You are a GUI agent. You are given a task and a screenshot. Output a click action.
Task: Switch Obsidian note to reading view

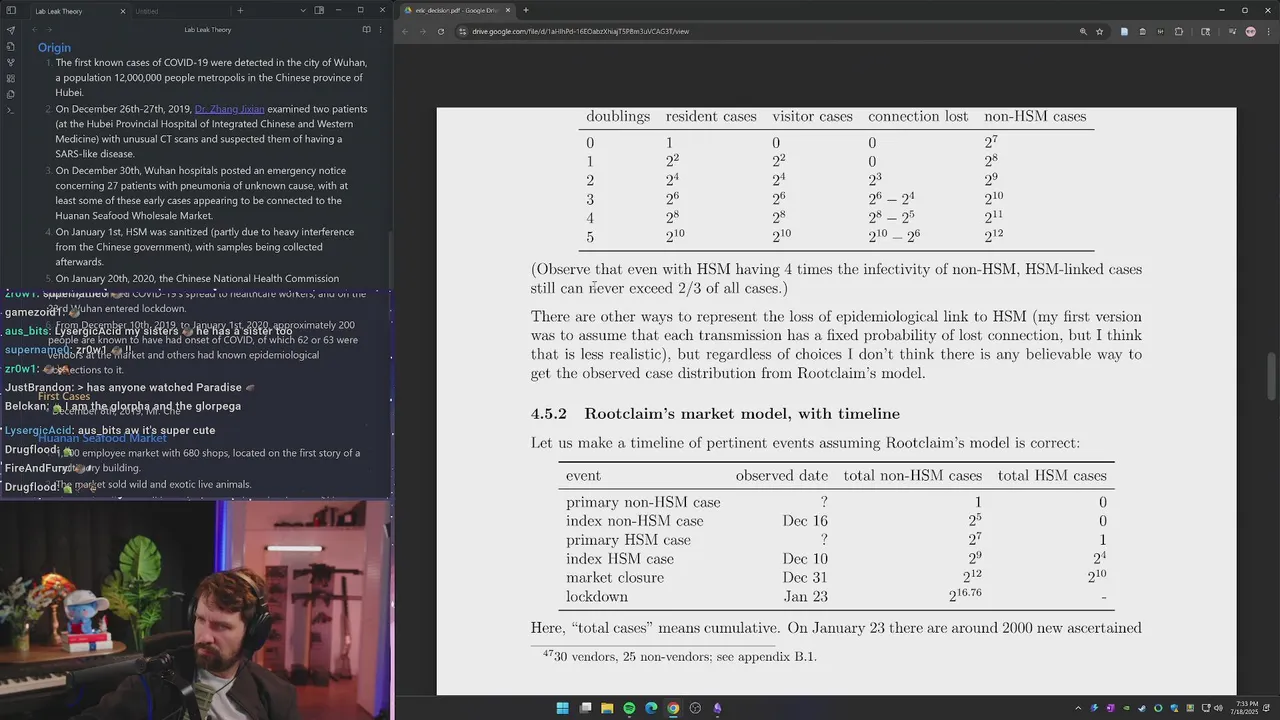pos(367,30)
